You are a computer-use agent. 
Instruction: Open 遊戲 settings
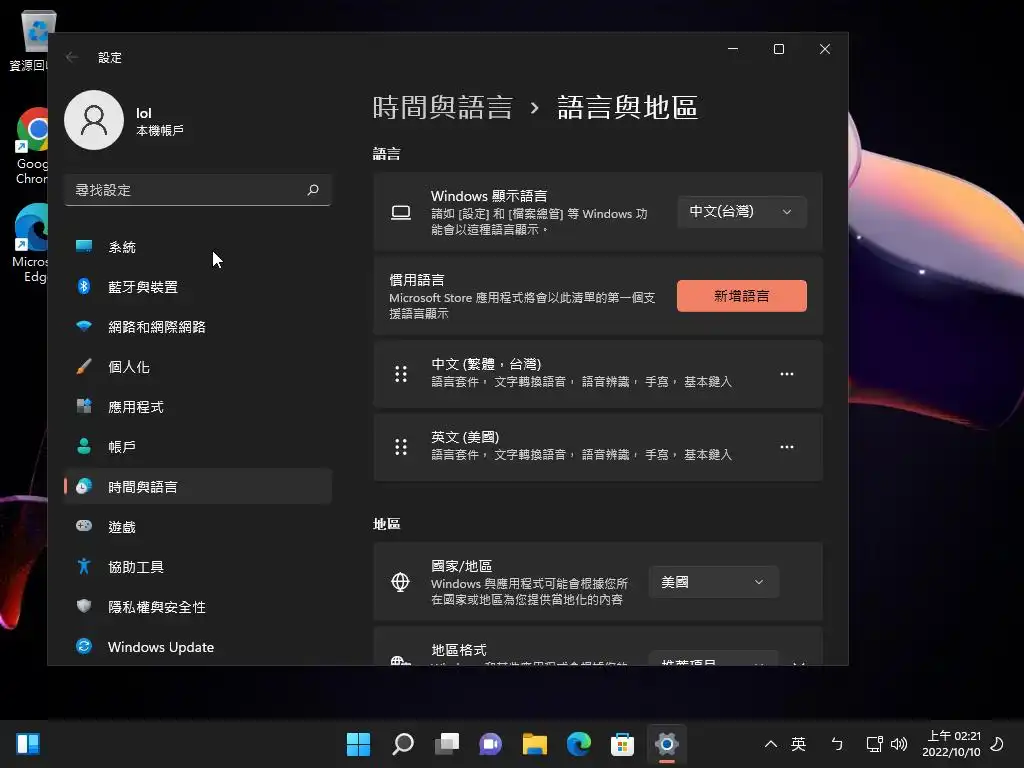coord(198,526)
